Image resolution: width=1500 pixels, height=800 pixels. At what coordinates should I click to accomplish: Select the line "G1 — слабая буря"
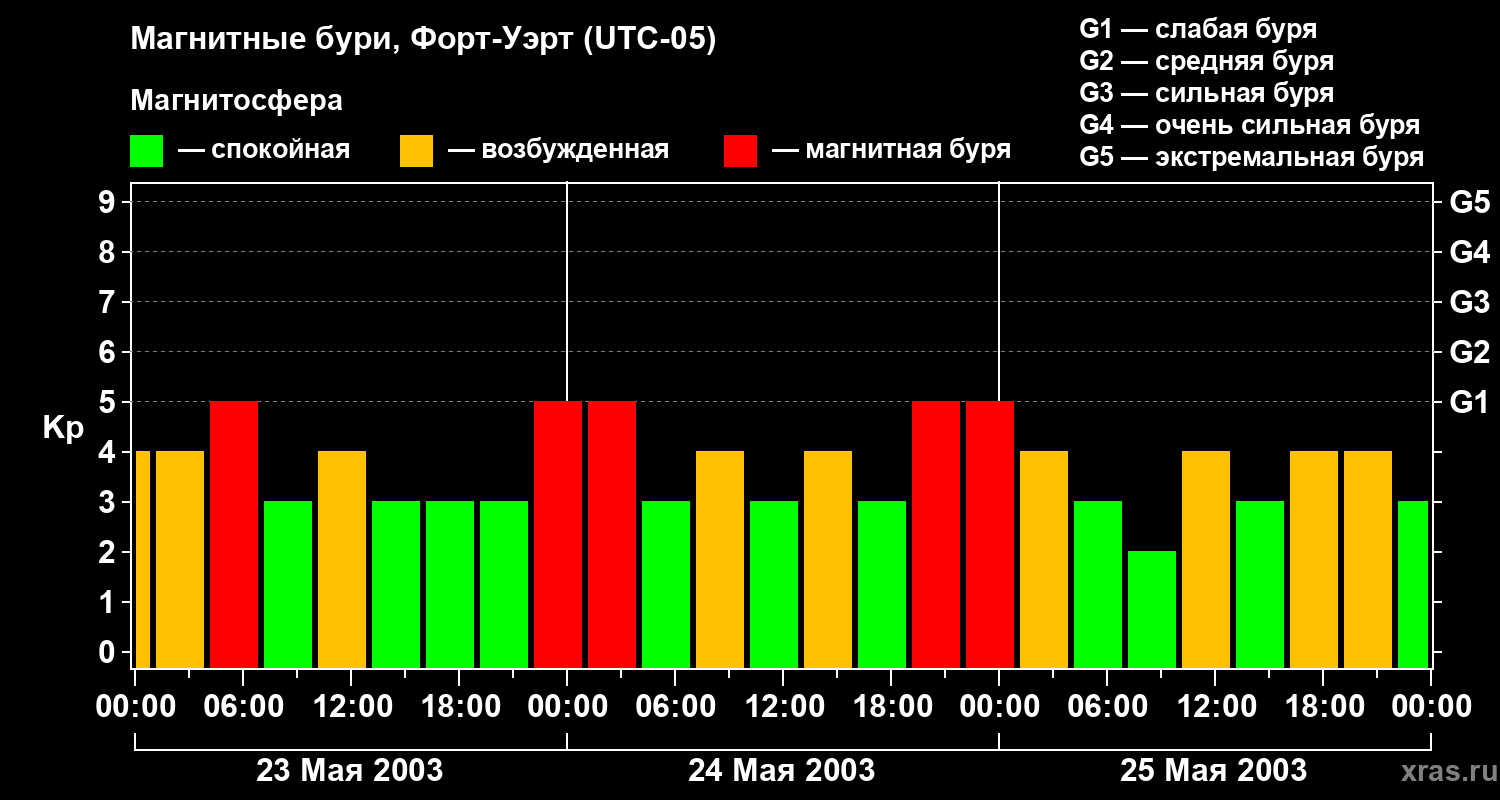[1198, 29]
